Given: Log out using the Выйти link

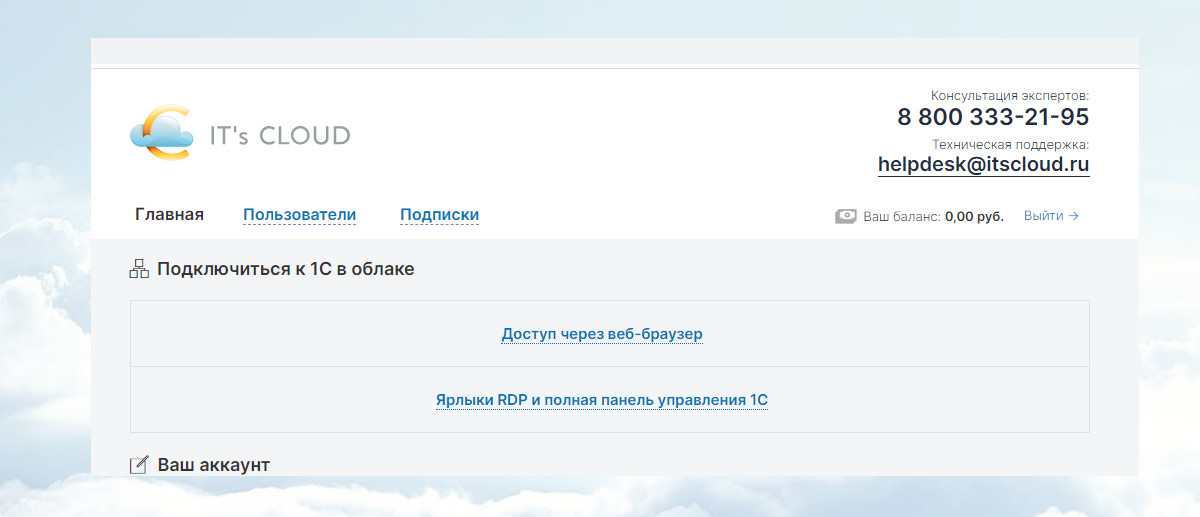Looking at the screenshot, I should click(x=1043, y=216).
